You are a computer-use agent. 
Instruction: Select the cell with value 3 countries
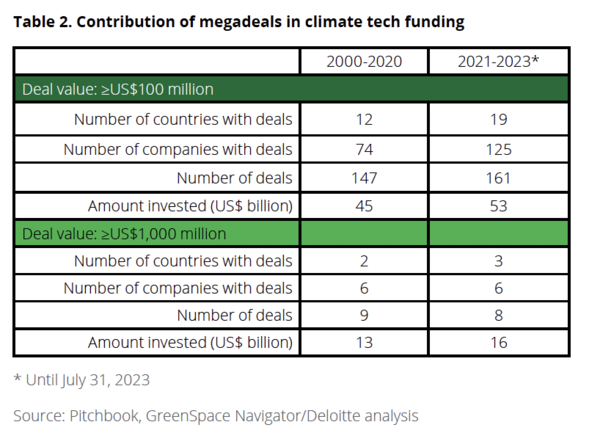click(x=495, y=261)
